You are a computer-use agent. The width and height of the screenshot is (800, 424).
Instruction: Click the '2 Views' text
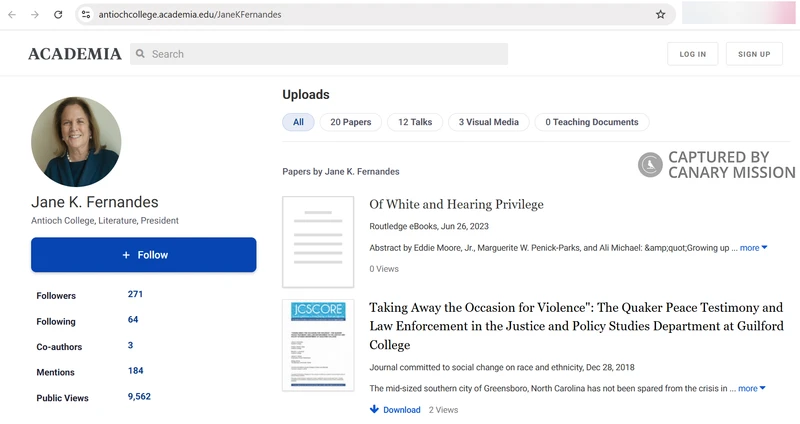coord(443,410)
